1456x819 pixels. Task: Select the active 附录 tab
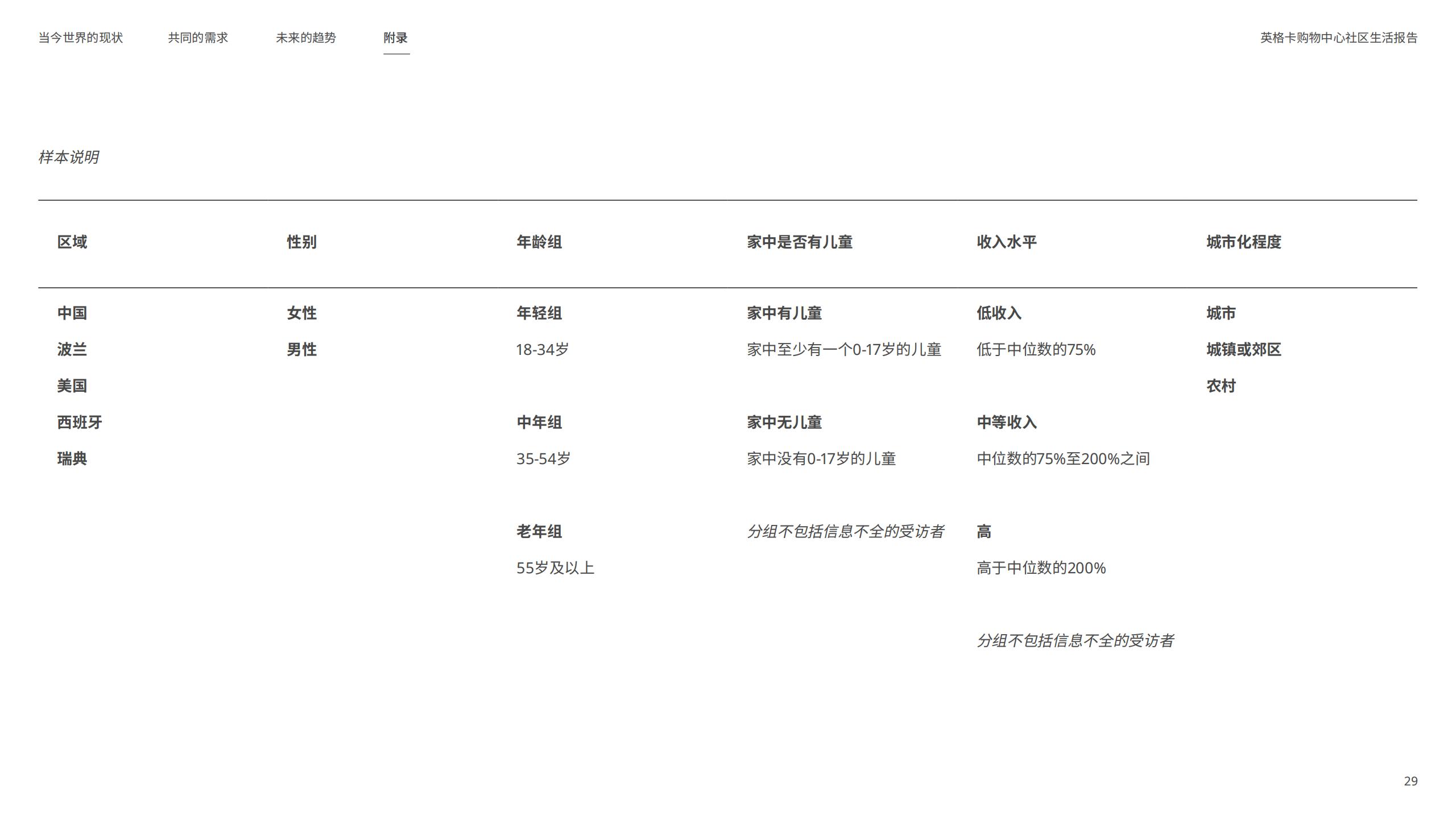point(395,38)
